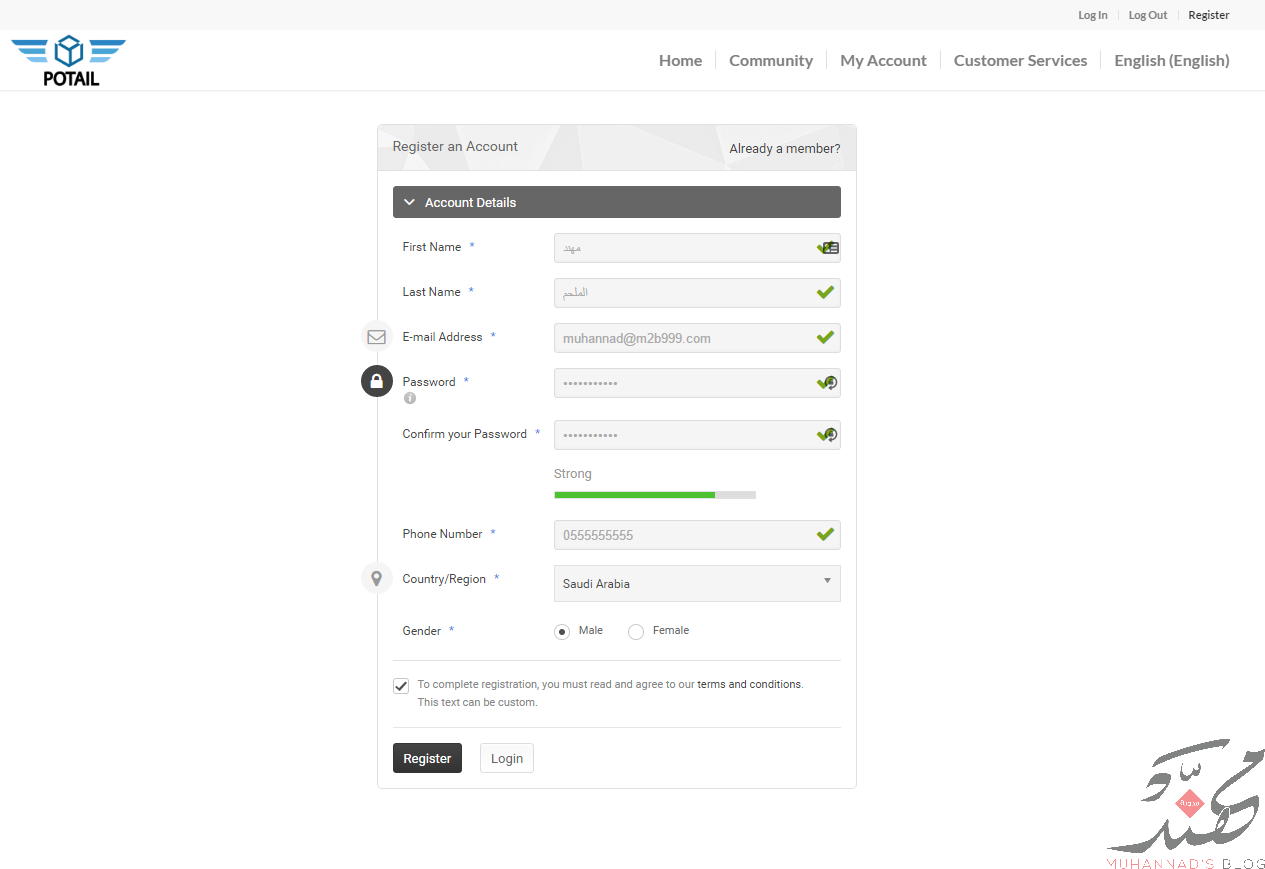Viewport: 1265px width, 869px height.
Task: Click the password info icon
Action: (410, 398)
